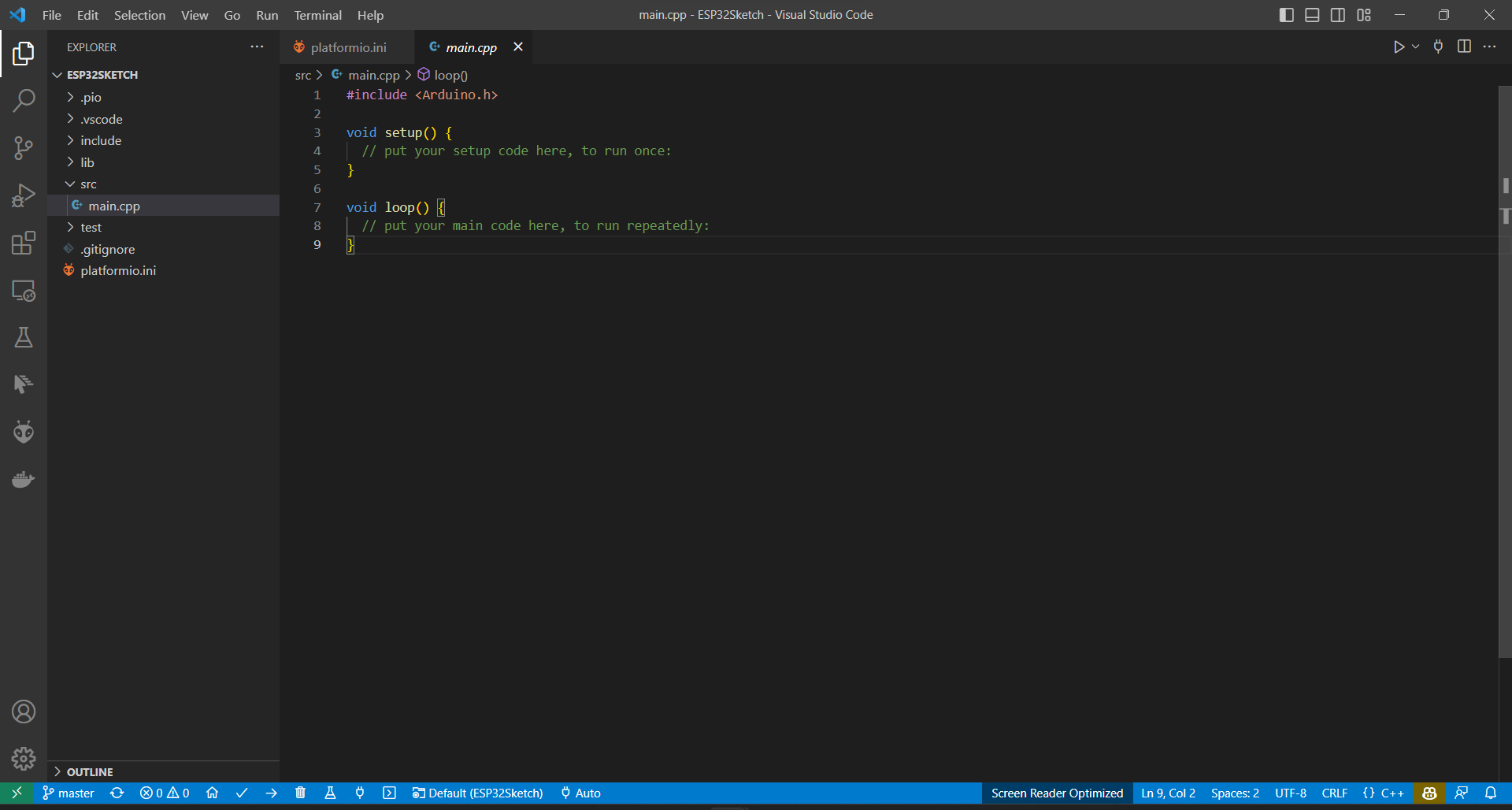This screenshot has width=1512, height=810.
Task: Toggle bottom panel visibility
Action: pos(1312,15)
